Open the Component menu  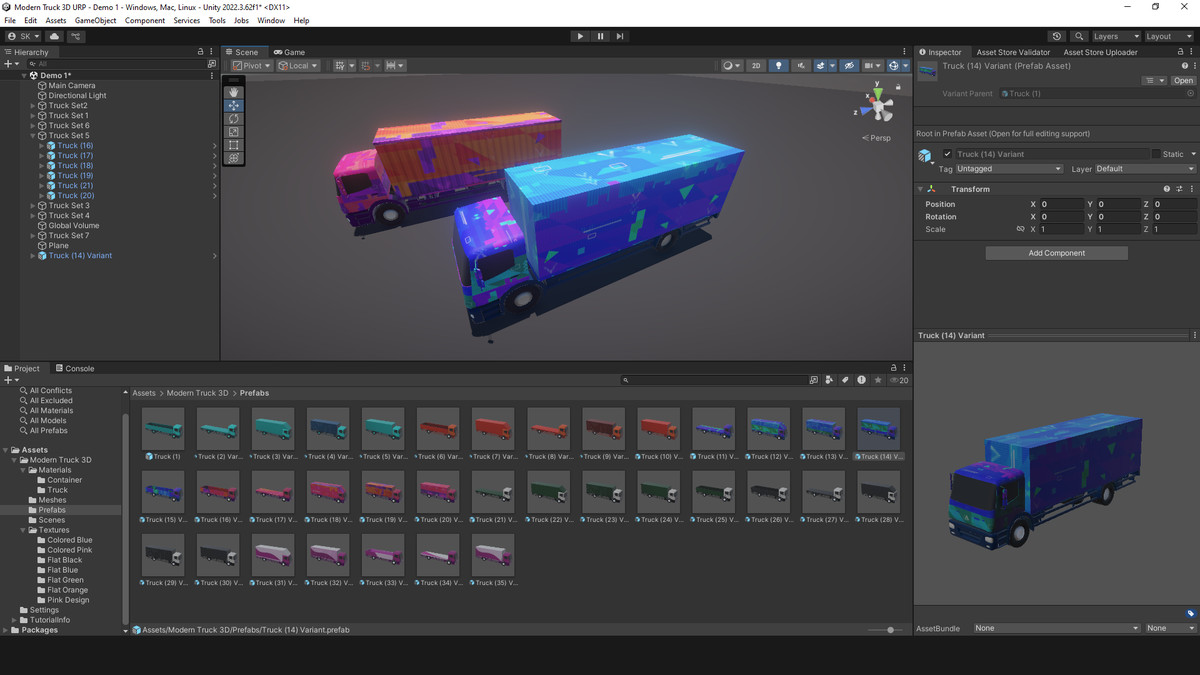(x=145, y=20)
